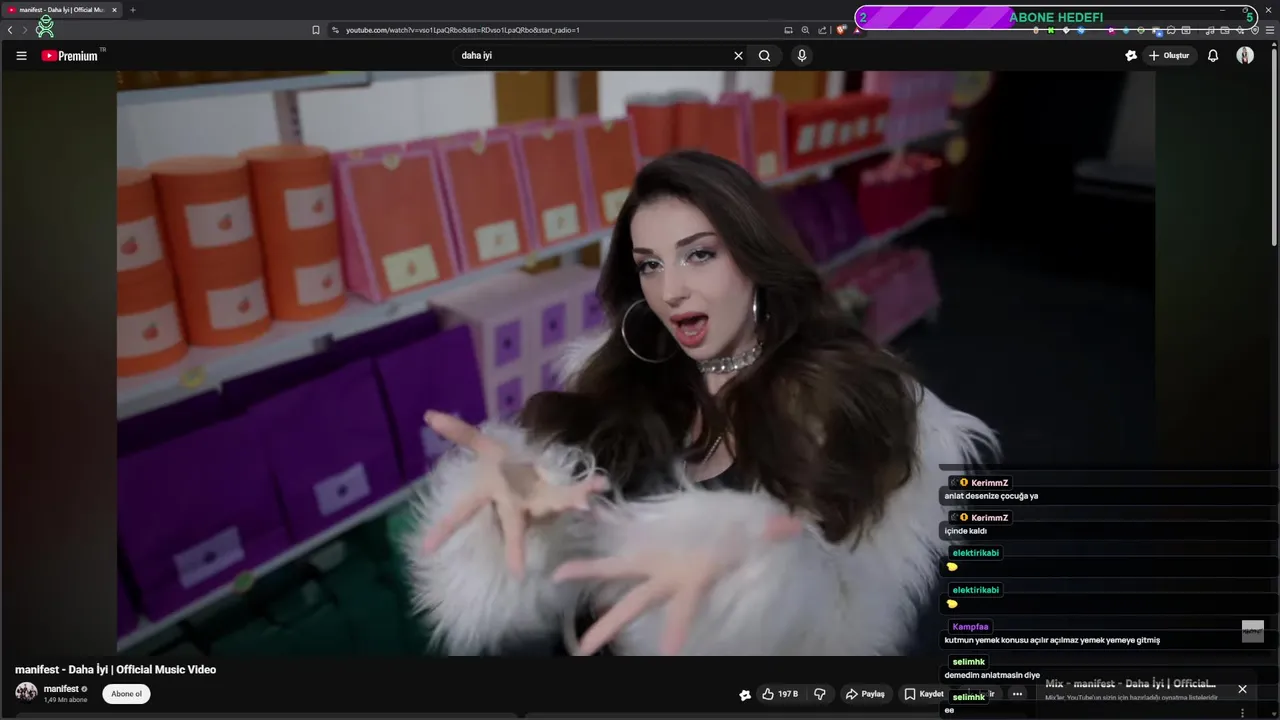Viewport: 1280px width, 720px height.
Task: Click the sparkle icon left of like button
Action: 745,694
